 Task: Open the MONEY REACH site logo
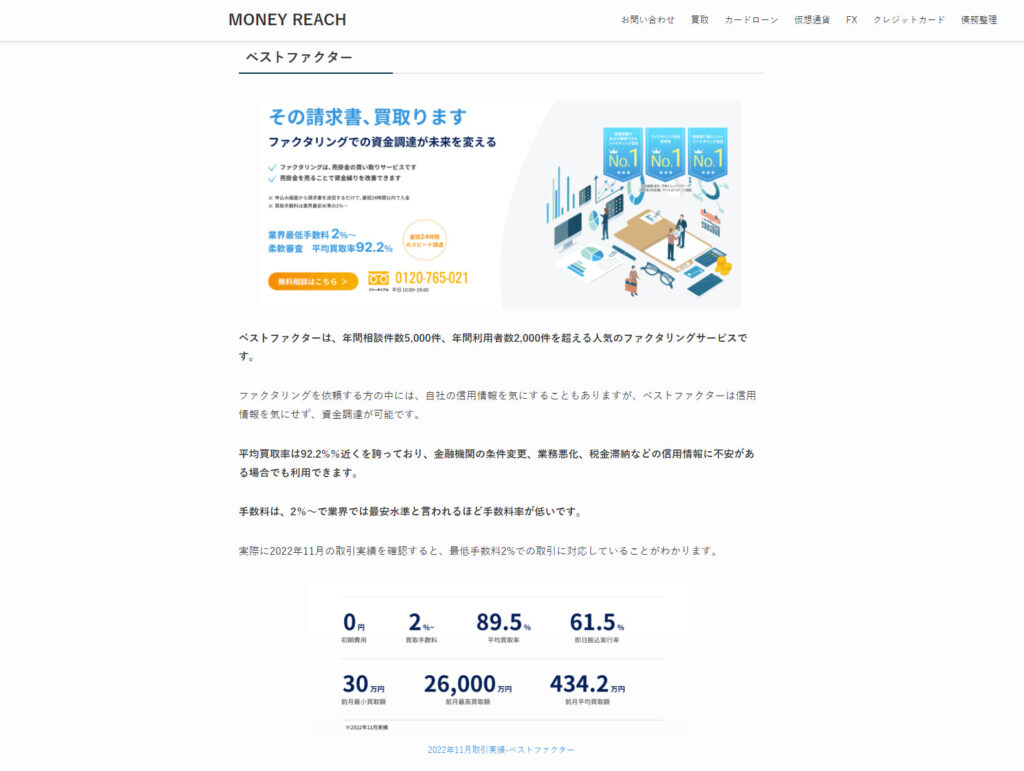click(x=287, y=20)
